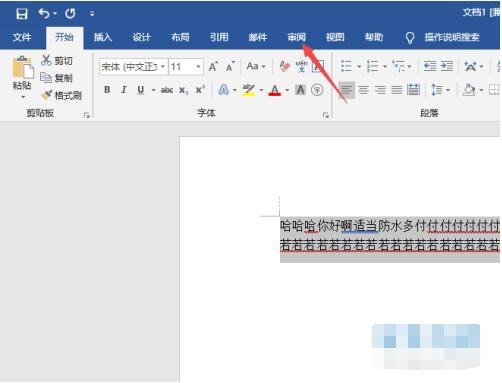Apply the yellow text highlight color
502x383 pixels.
click(249, 90)
